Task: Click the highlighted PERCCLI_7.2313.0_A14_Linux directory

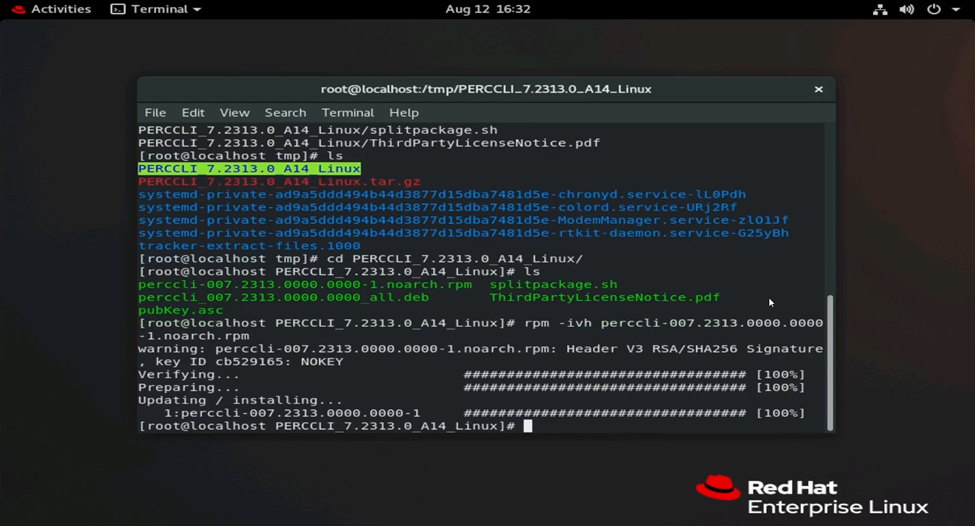Action: click(x=249, y=168)
